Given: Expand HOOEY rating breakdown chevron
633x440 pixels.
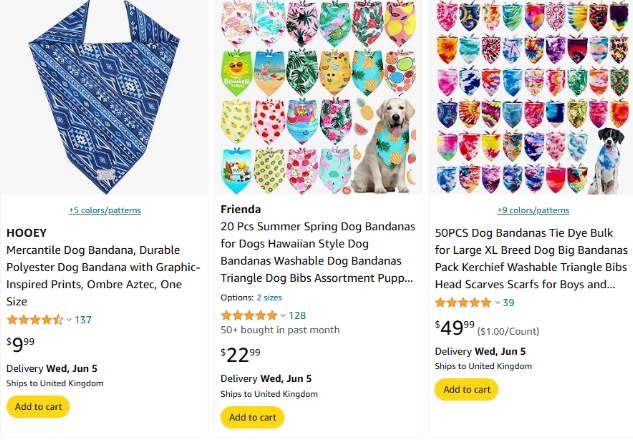Looking at the screenshot, I should 69,320.
